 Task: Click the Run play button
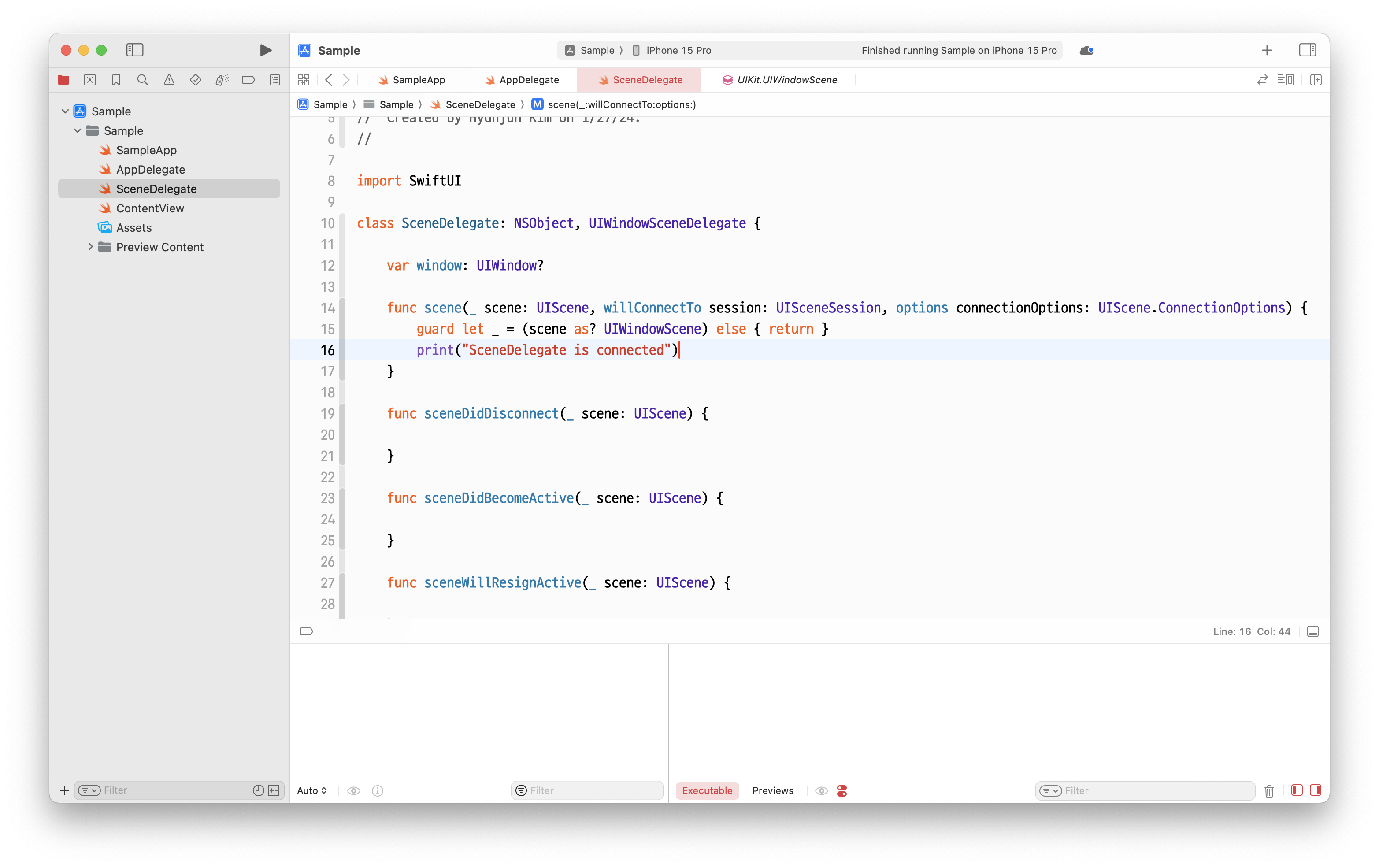[x=265, y=50]
